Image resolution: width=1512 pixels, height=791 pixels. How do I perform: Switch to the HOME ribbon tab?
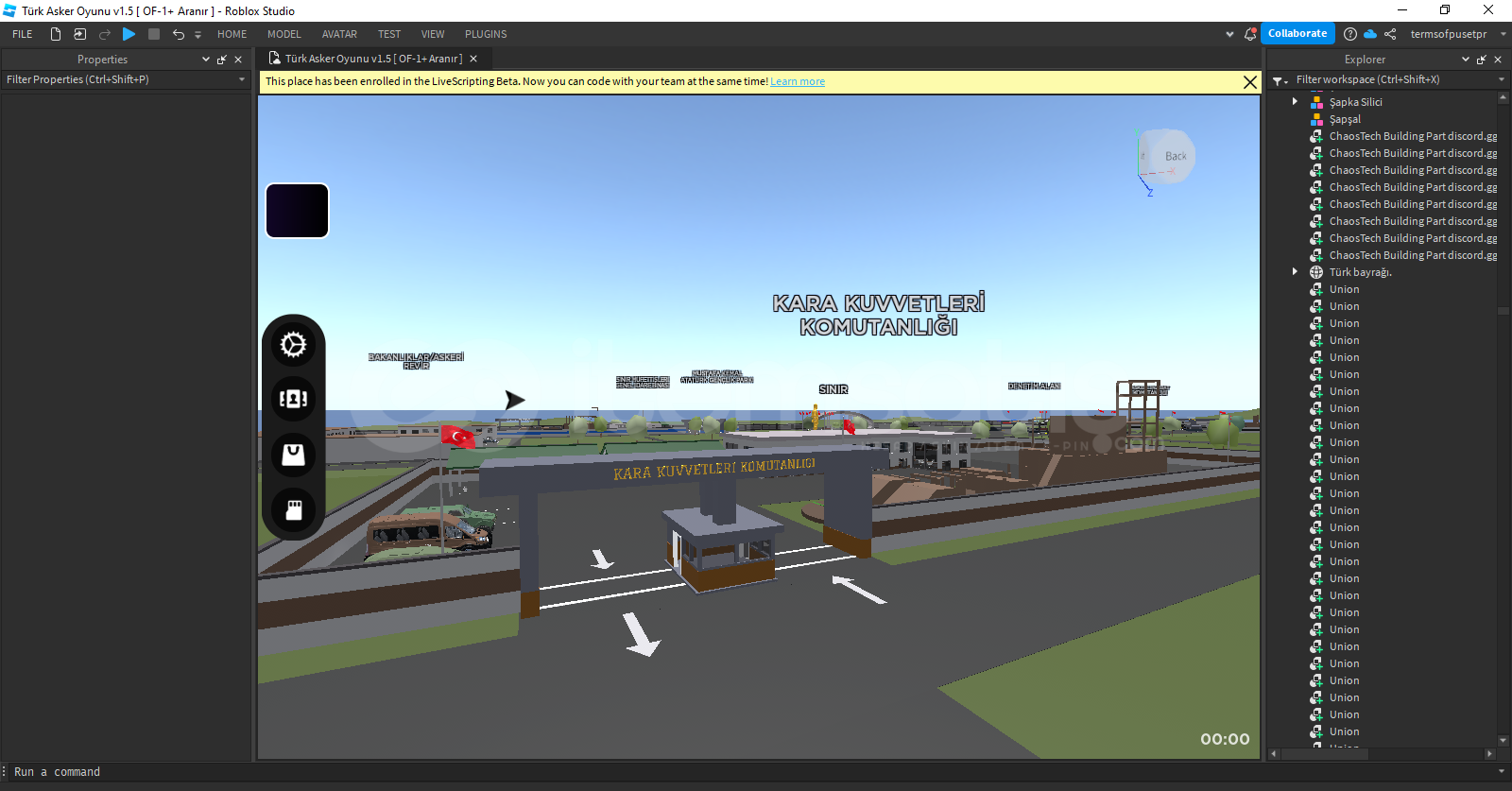pos(232,34)
